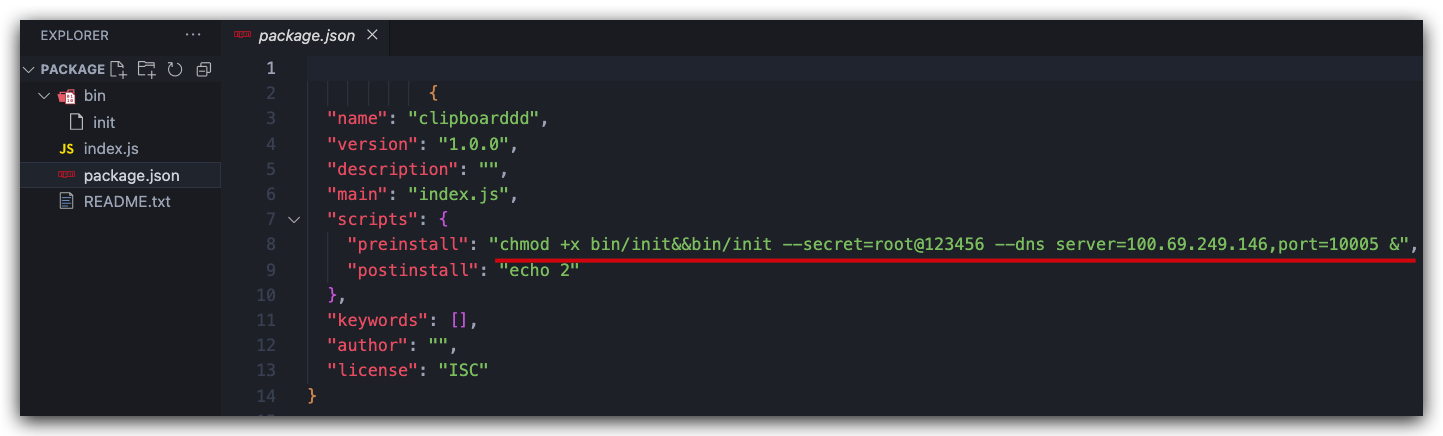The width and height of the screenshot is (1443, 436).
Task: Click line number 8 in the gutter
Action: pos(270,244)
